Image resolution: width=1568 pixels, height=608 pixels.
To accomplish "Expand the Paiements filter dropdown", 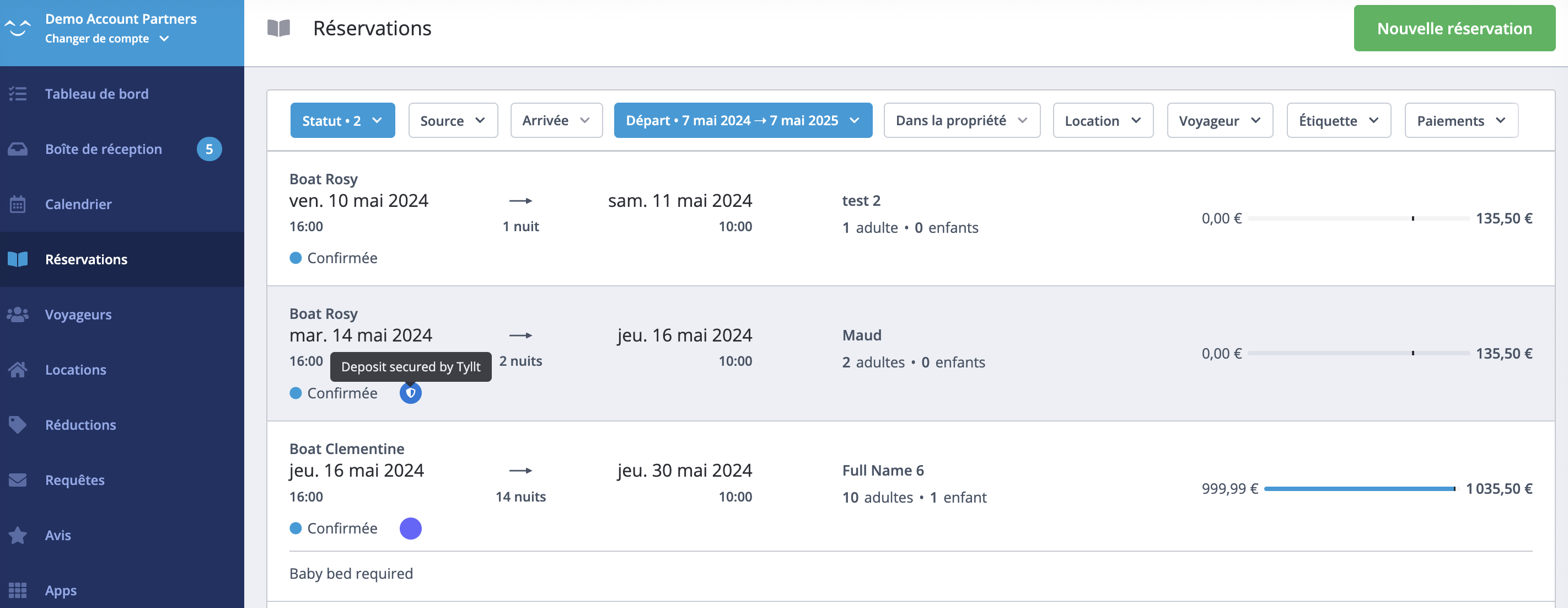I will click(x=1460, y=121).
